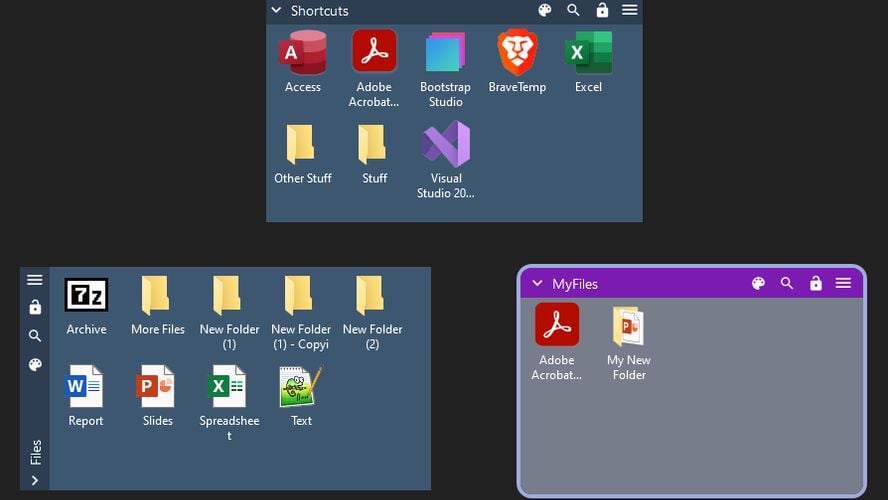Toggle the lock on Shortcuts panel
Image resolution: width=888 pixels, height=500 pixels.
click(x=602, y=10)
